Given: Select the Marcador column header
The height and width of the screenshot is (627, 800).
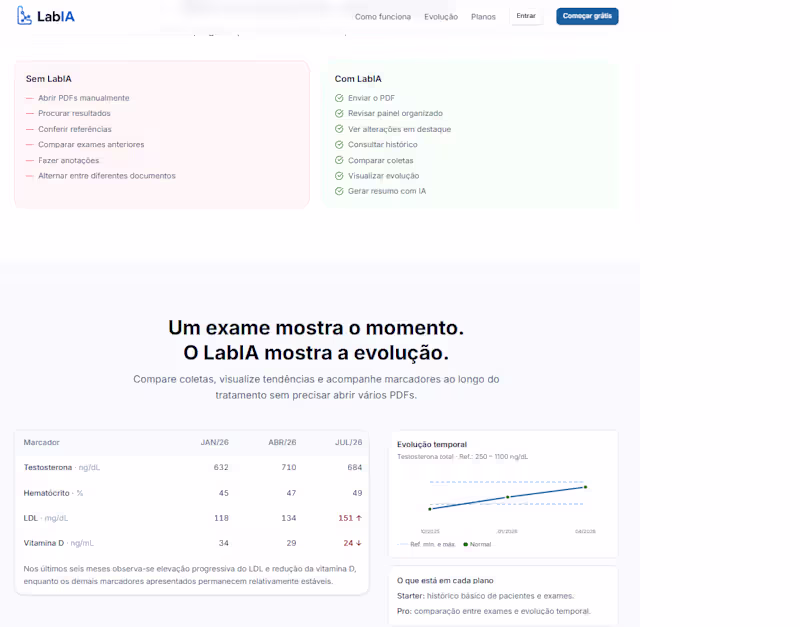Looking at the screenshot, I should pyautogui.click(x=41, y=442).
